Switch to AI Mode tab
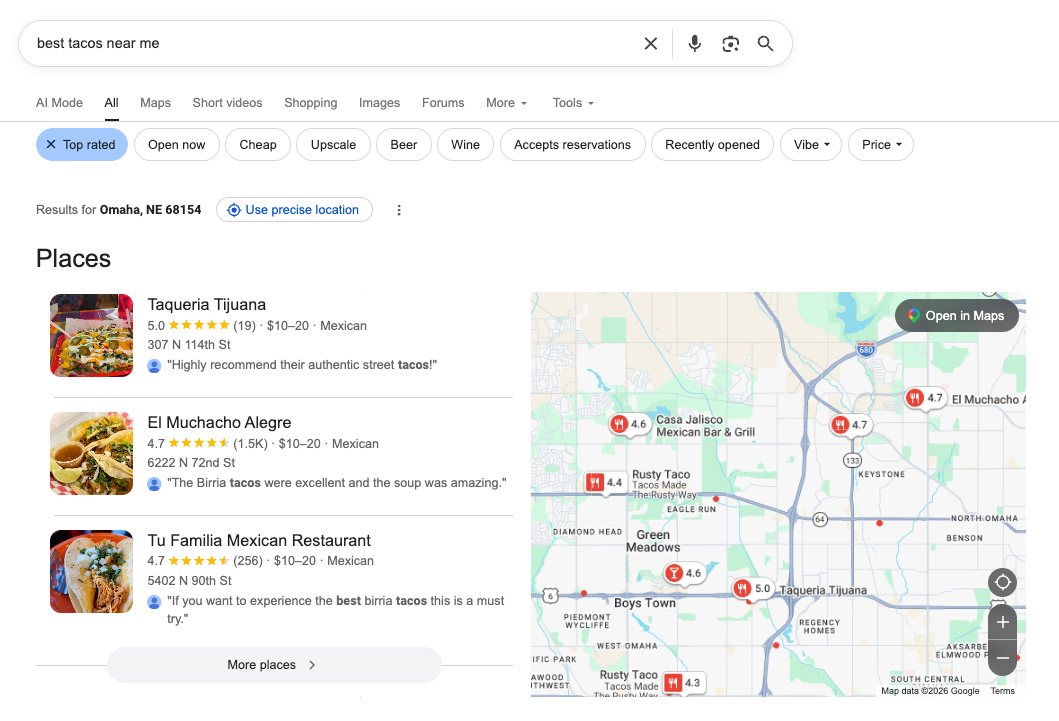Viewport: 1059px width, 721px height. click(x=59, y=103)
